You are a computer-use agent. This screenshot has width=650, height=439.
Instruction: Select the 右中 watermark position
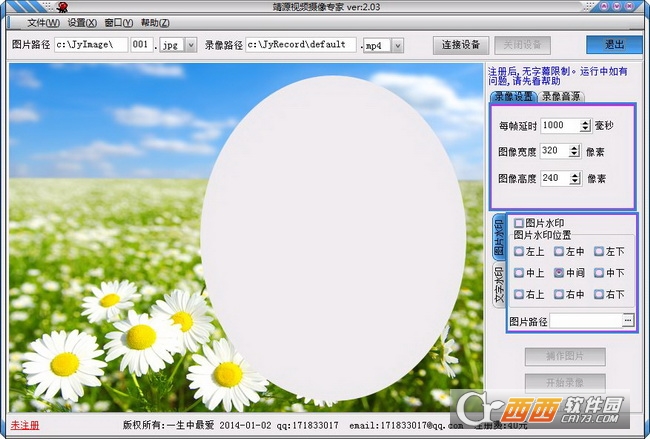pyautogui.click(x=559, y=294)
